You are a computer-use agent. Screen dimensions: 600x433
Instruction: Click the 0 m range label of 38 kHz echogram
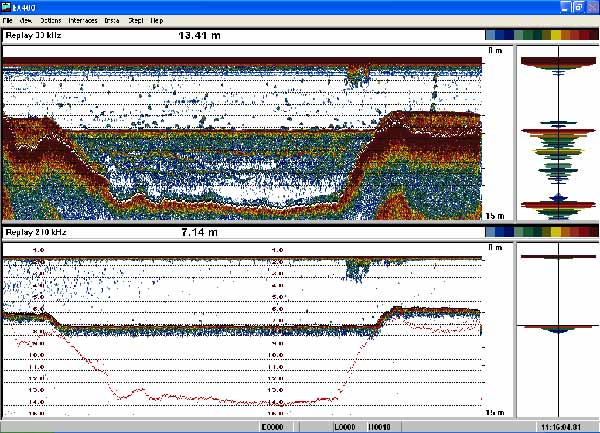tap(495, 50)
